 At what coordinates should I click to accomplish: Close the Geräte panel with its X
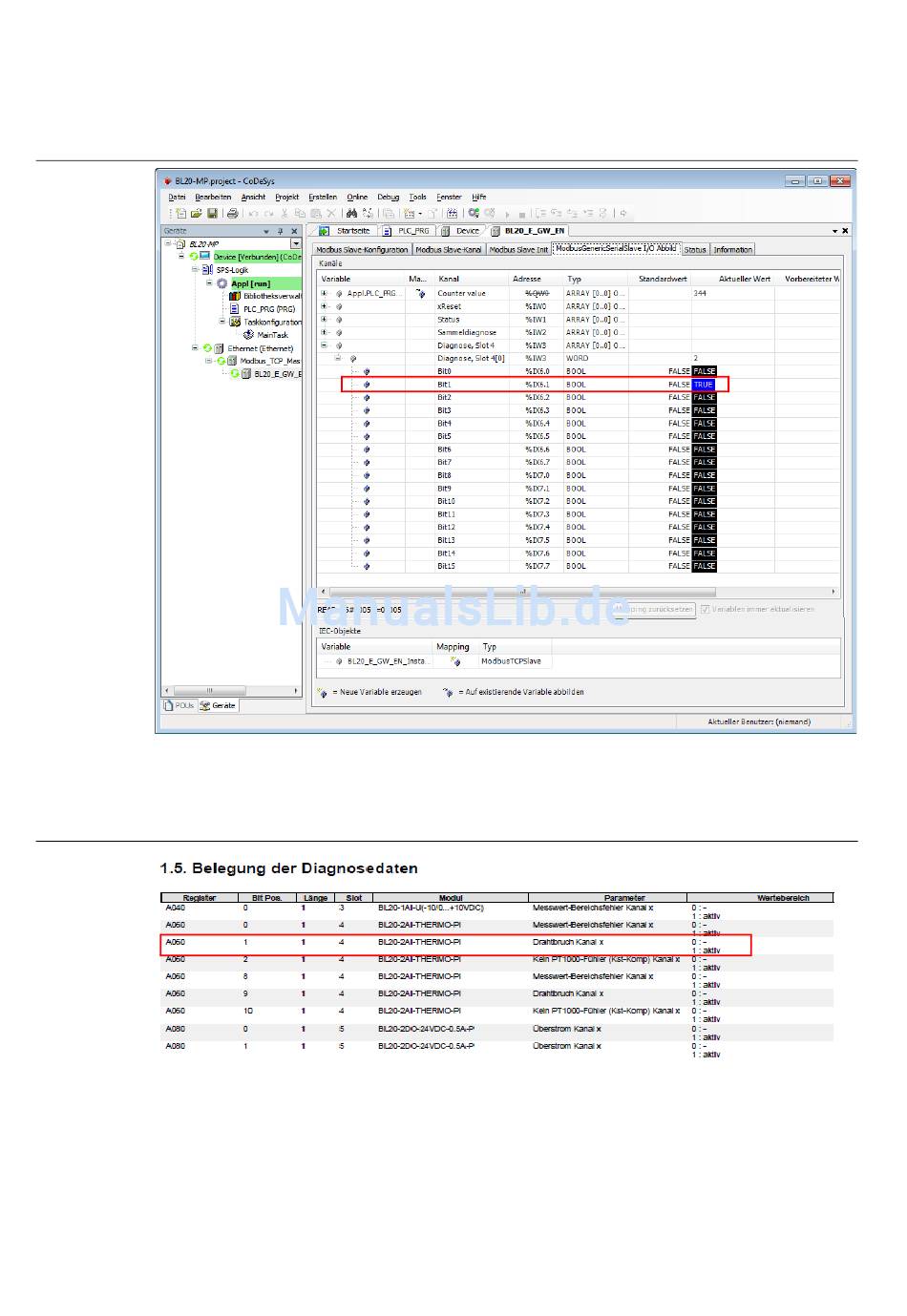tap(294, 231)
